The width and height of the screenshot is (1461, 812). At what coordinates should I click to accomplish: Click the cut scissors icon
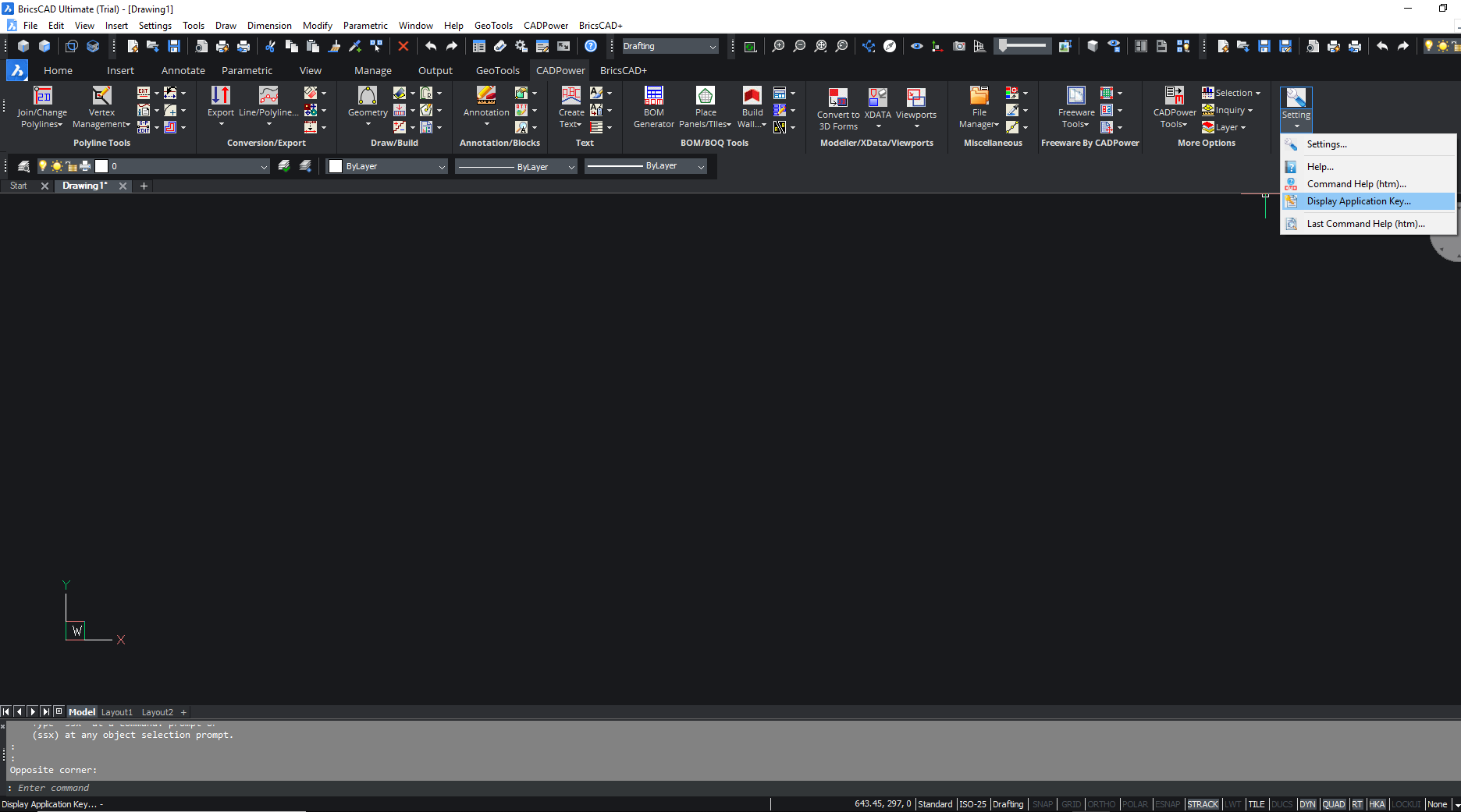click(270, 46)
